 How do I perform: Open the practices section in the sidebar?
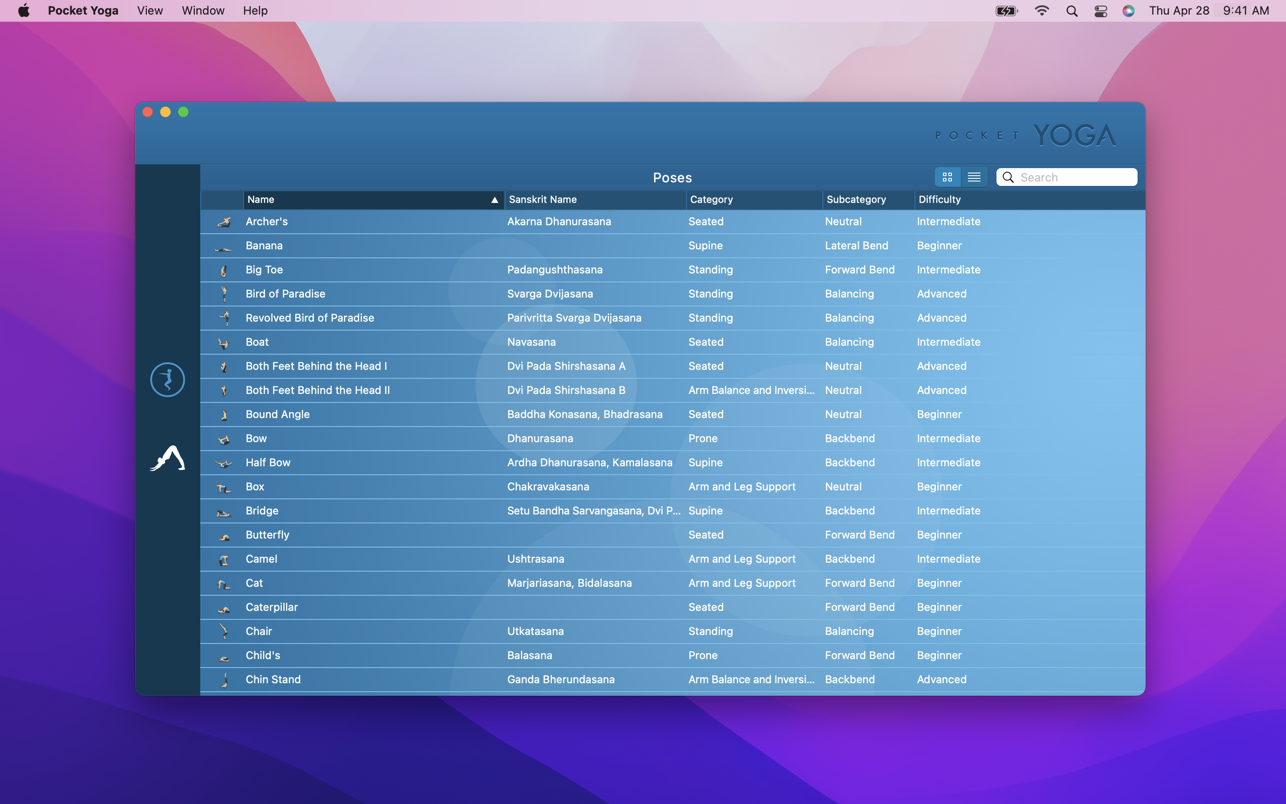[x=167, y=380]
